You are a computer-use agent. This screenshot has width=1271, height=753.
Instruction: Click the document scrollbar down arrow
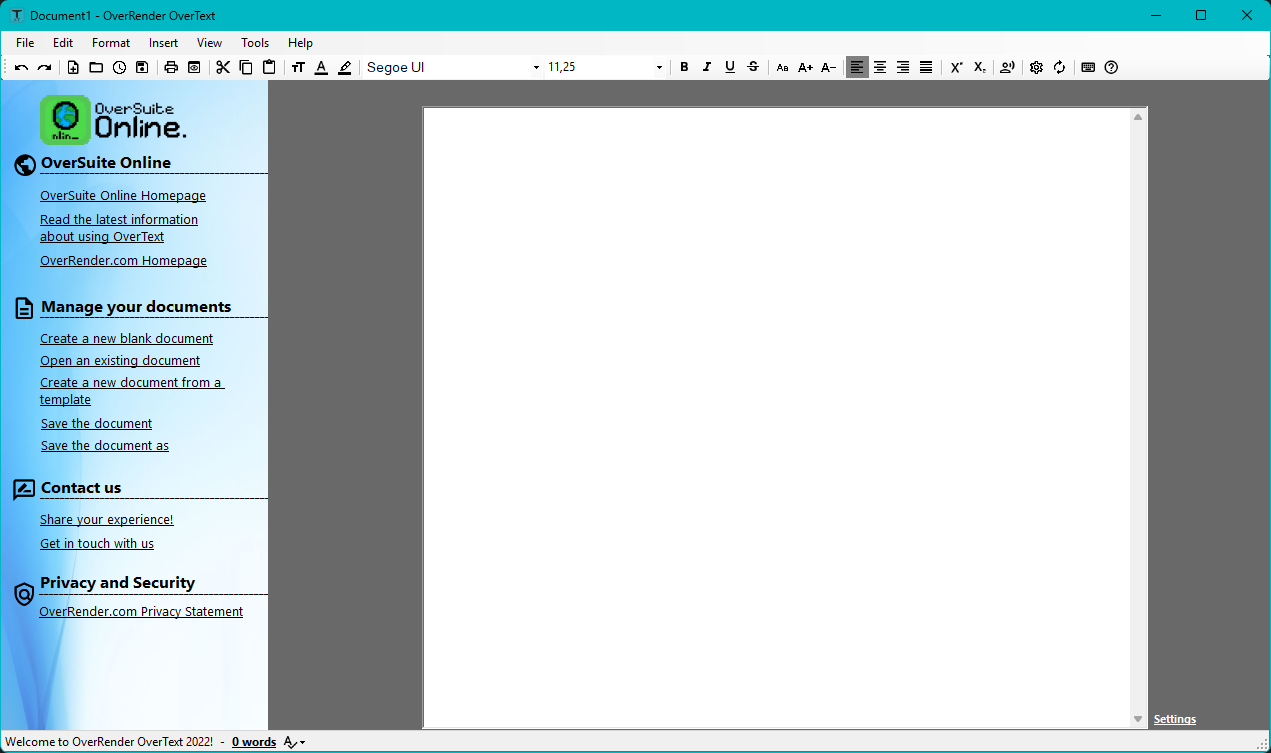point(1138,719)
